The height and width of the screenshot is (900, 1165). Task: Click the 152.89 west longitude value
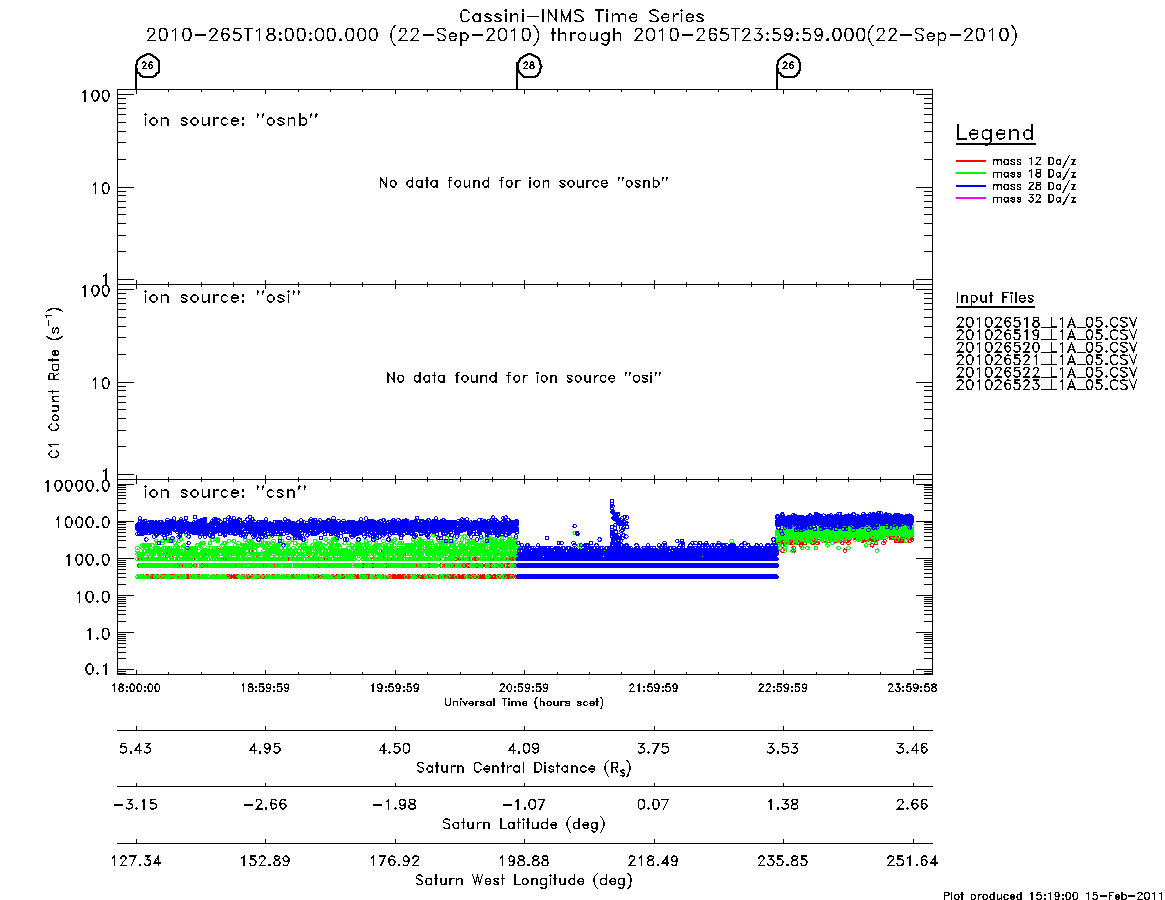[x=265, y=861]
